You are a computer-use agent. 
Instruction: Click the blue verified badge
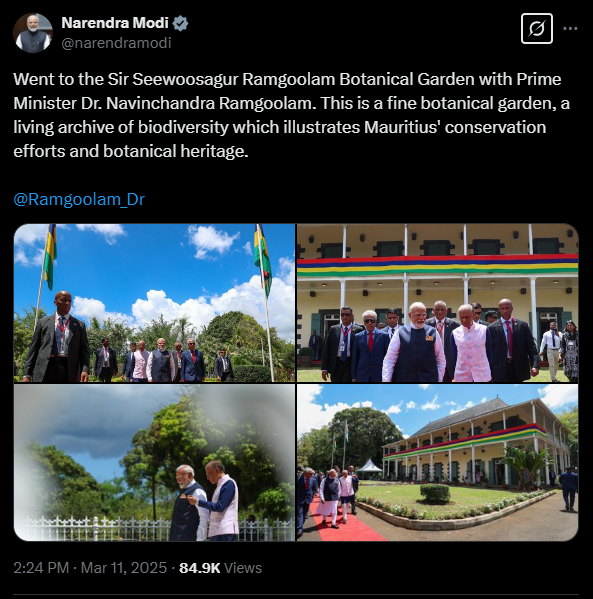(x=180, y=23)
